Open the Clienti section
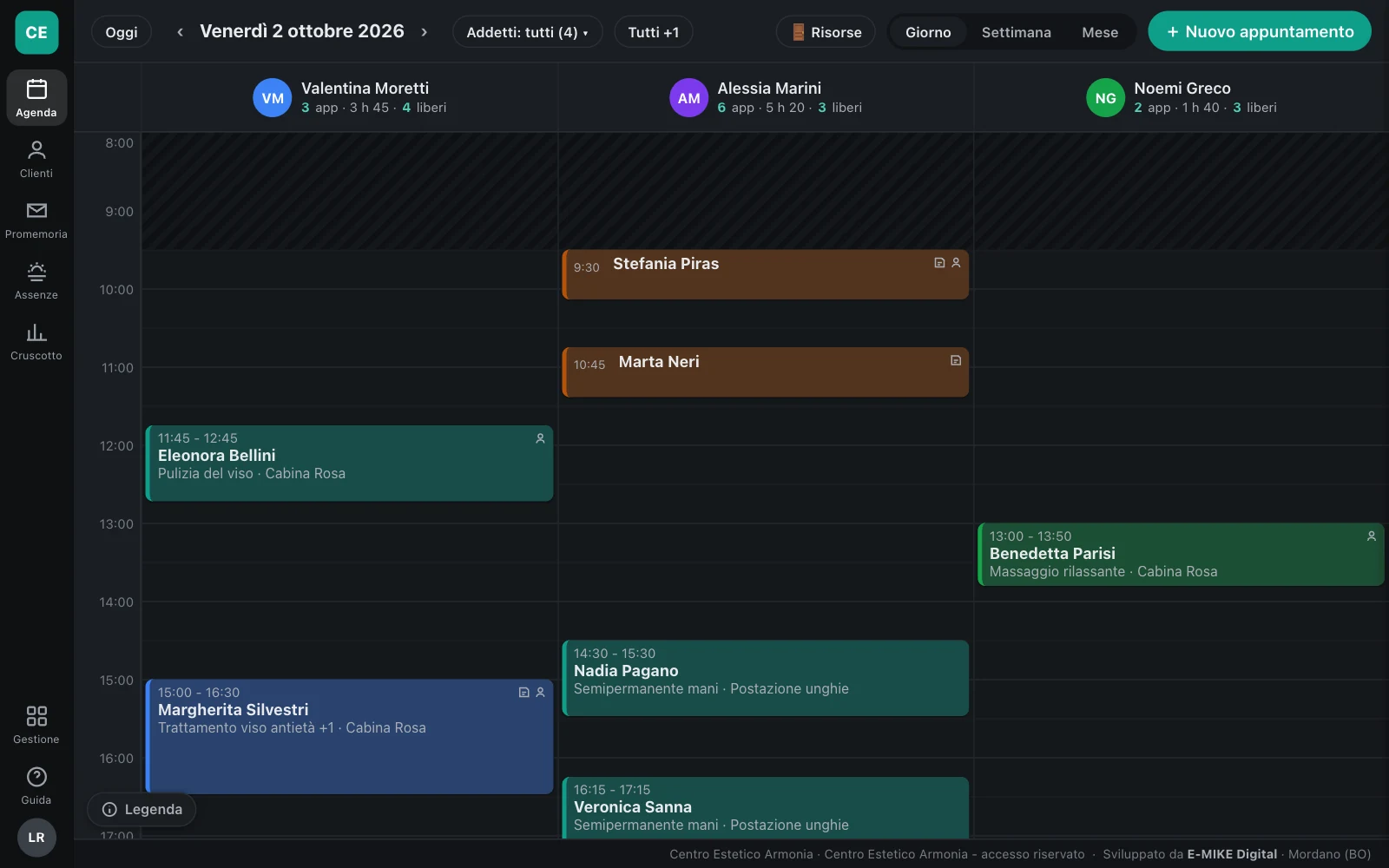 coord(36,159)
